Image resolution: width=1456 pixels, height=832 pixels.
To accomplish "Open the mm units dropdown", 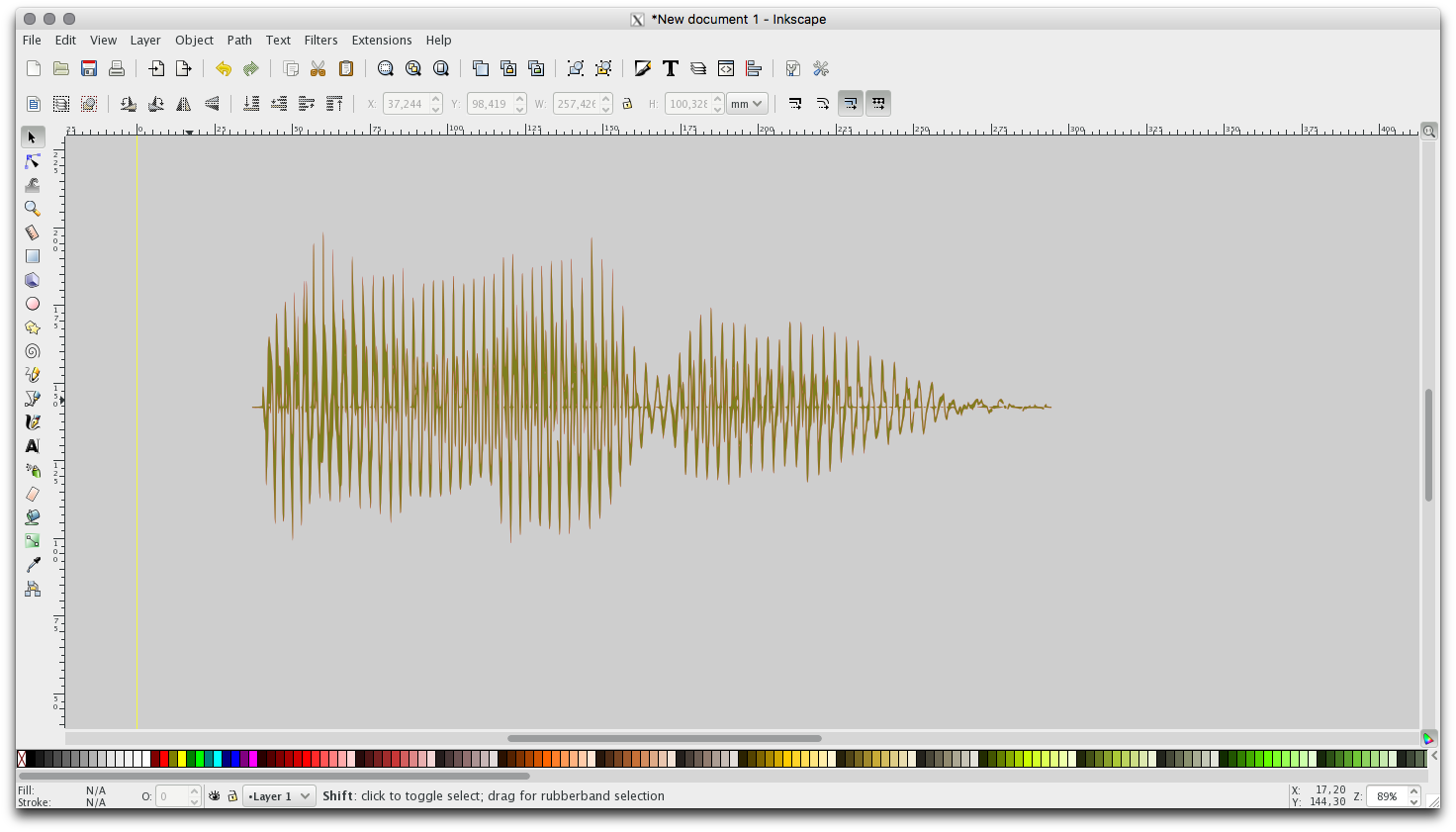I will coord(747,104).
